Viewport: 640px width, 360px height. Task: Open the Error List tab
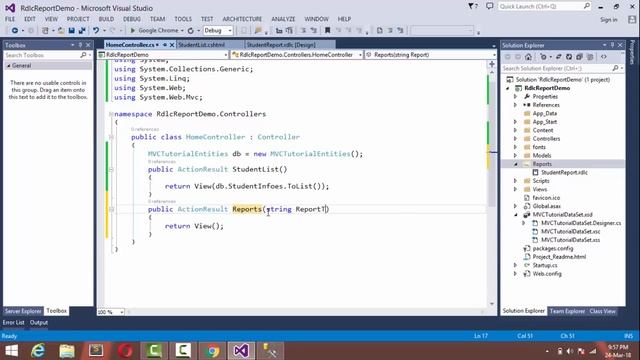pos(13,322)
